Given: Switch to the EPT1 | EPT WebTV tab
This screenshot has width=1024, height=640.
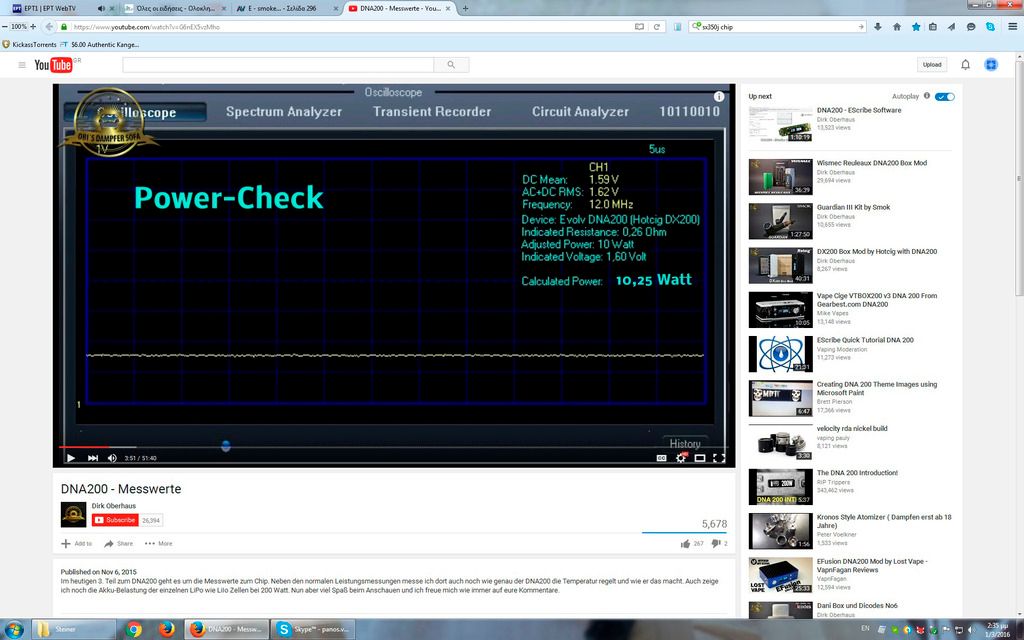Looking at the screenshot, I should point(44,8).
